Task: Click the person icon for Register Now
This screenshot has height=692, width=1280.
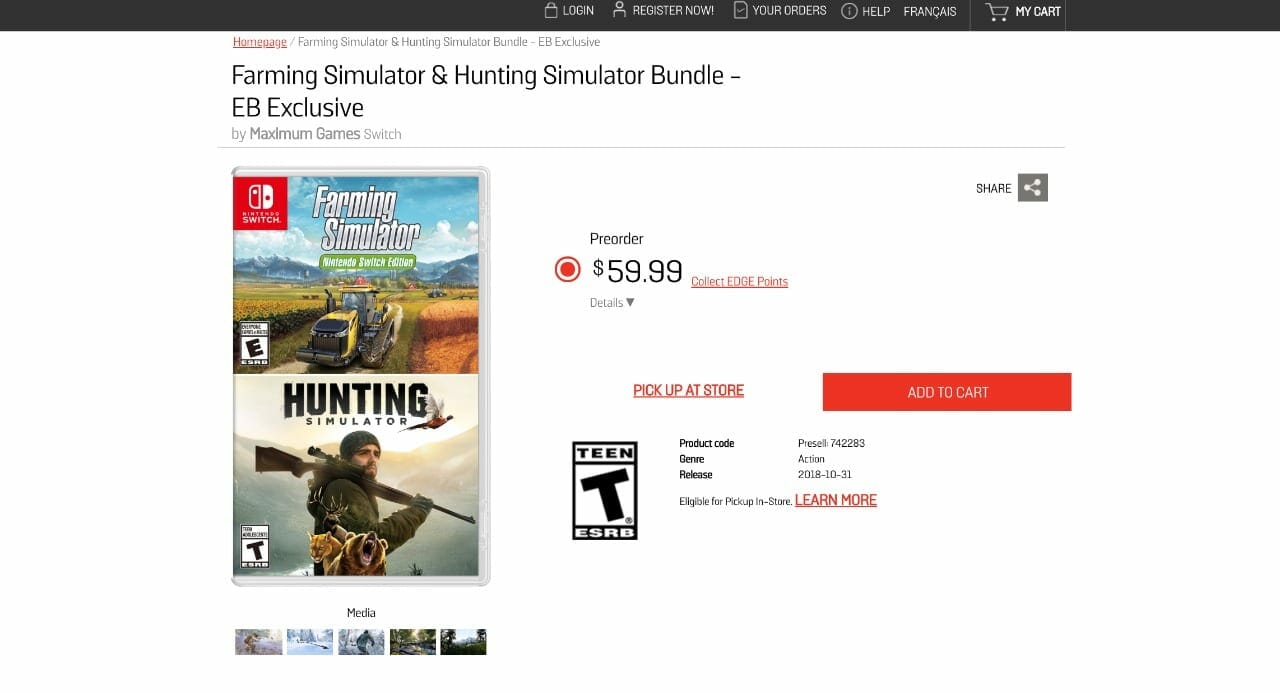Action: [x=619, y=10]
